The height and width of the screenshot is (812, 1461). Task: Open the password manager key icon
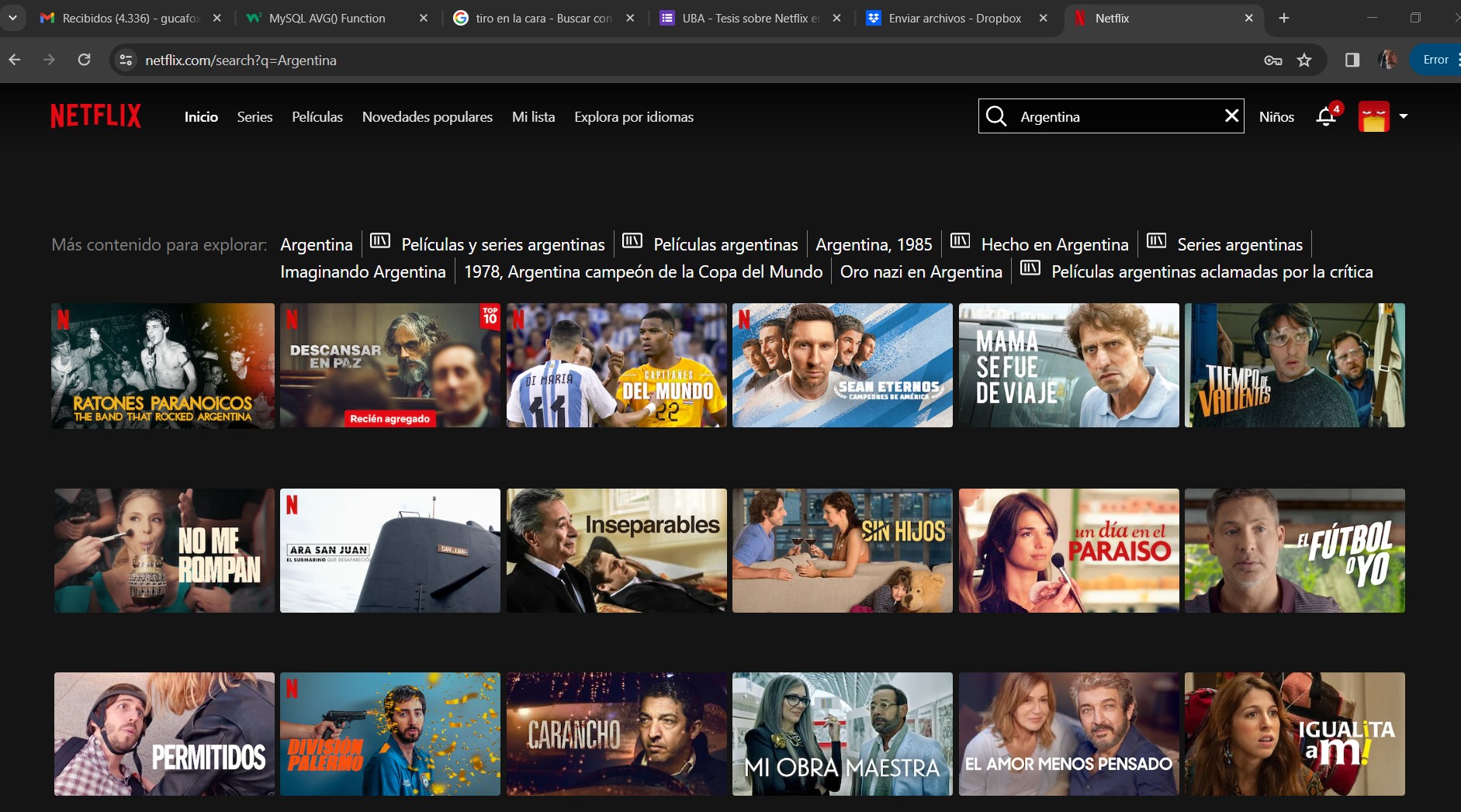click(x=1273, y=60)
